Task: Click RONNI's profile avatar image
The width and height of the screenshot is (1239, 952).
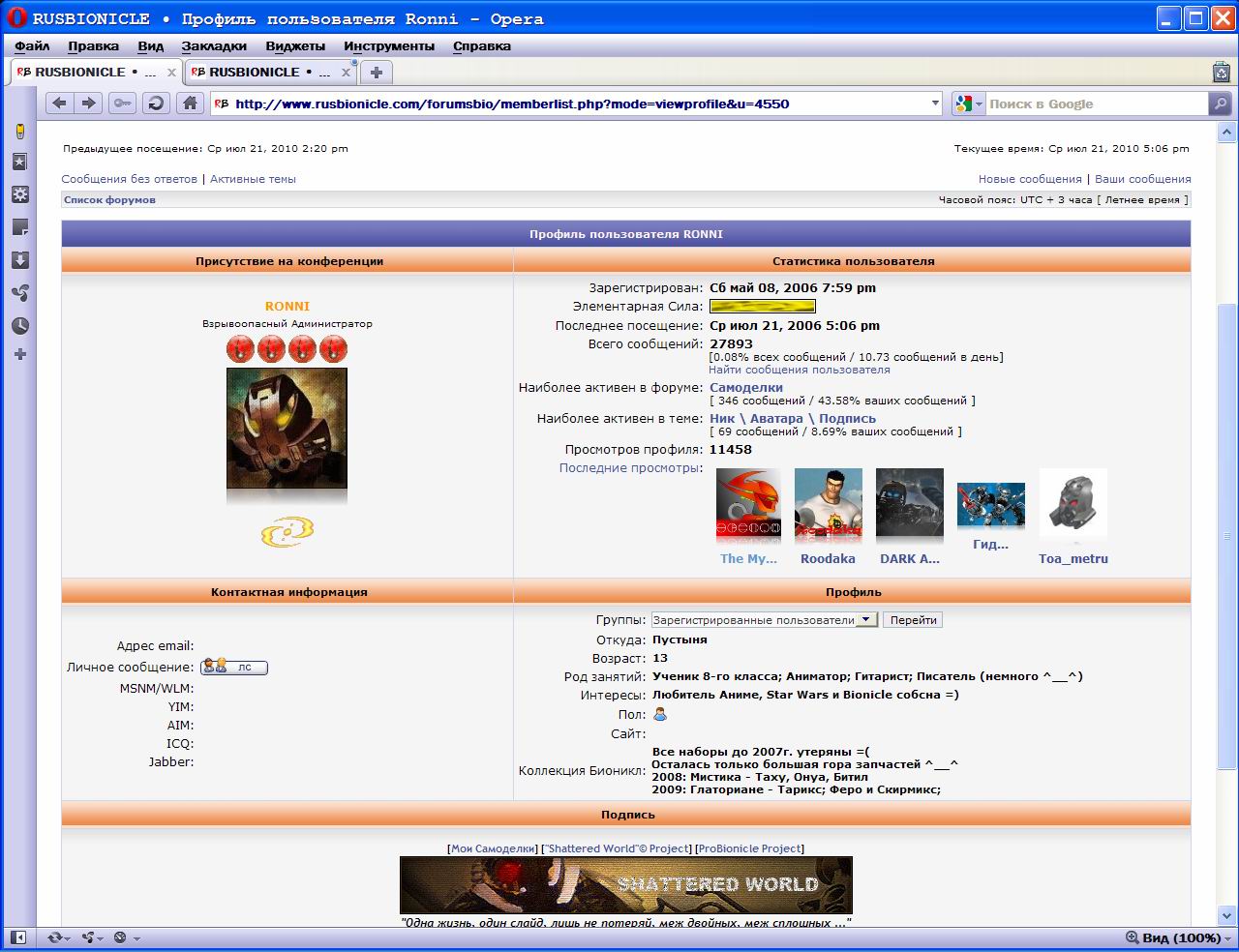Action: (287, 429)
